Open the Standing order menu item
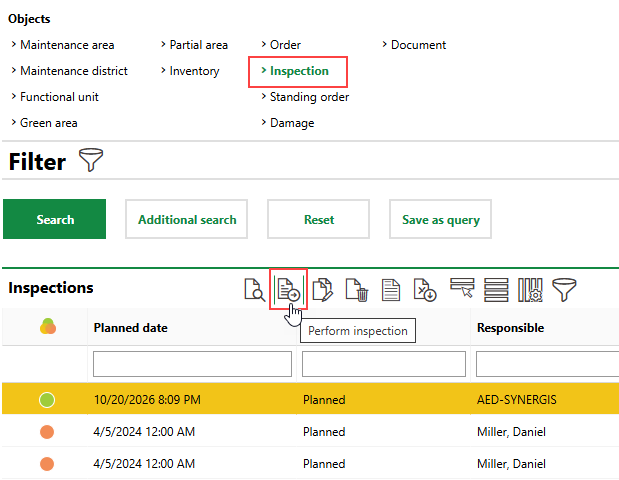This screenshot has width=619, height=480. point(309,97)
